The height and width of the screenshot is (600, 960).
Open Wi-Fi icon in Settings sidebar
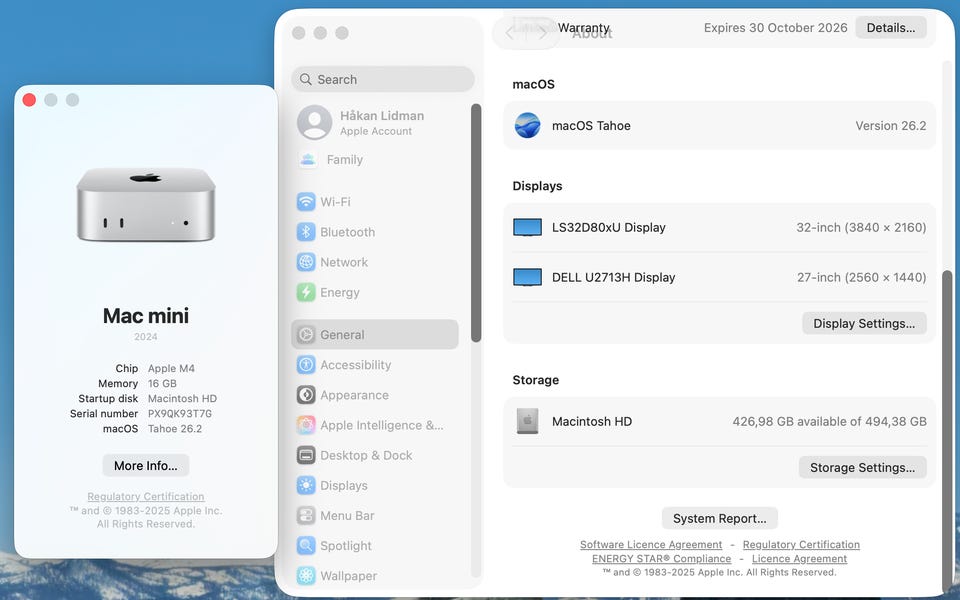pos(306,202)
